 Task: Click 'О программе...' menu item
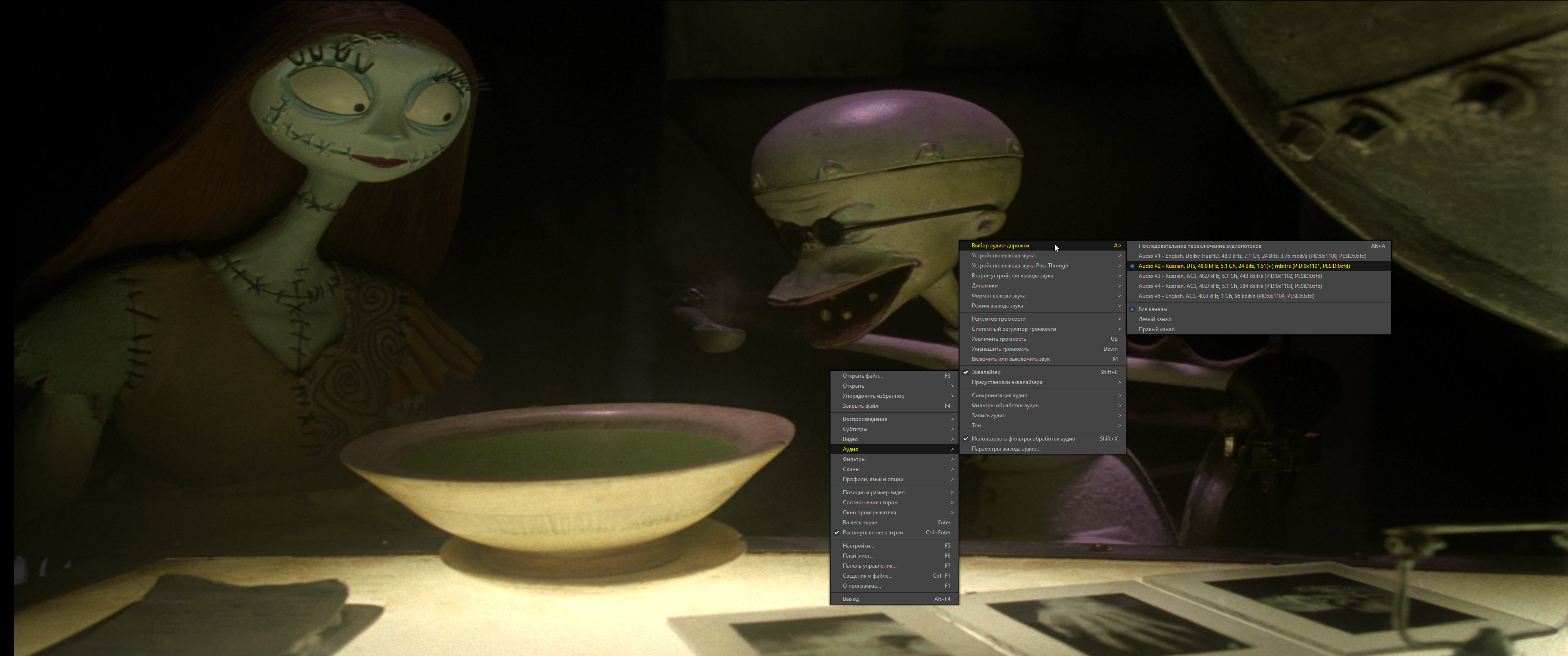[x=894, y=586]
